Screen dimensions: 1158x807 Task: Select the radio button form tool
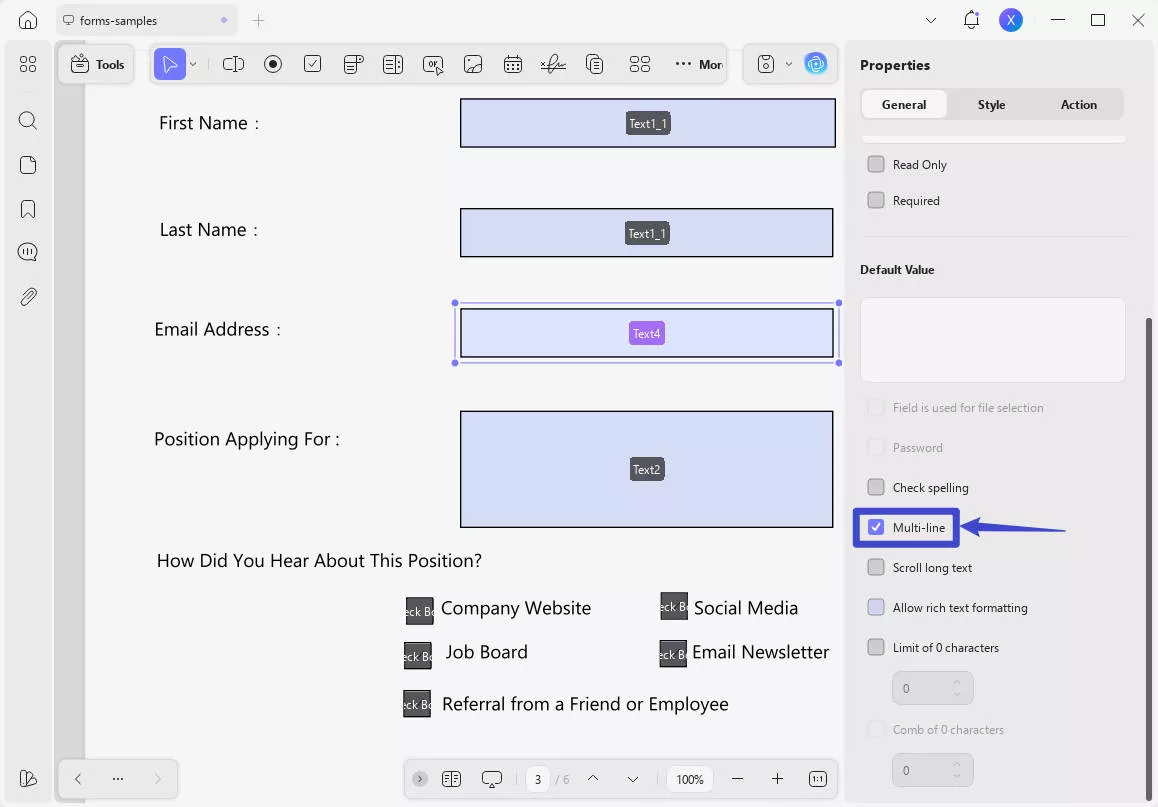(x=273, y=63)
